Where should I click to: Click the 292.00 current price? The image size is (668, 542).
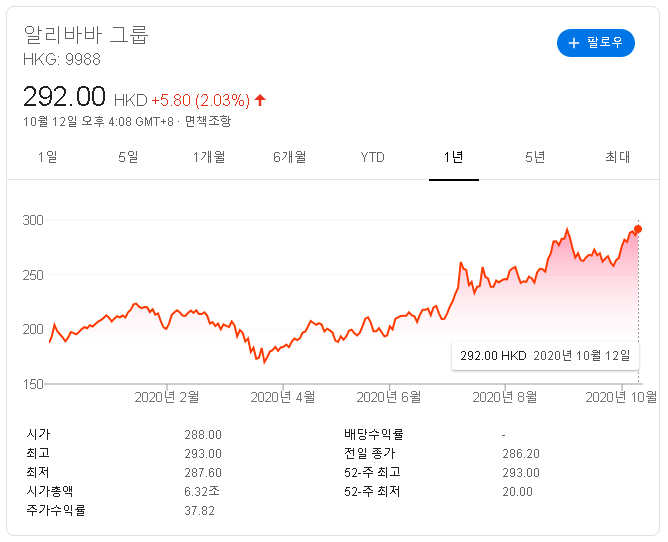[x=64, y=96]
